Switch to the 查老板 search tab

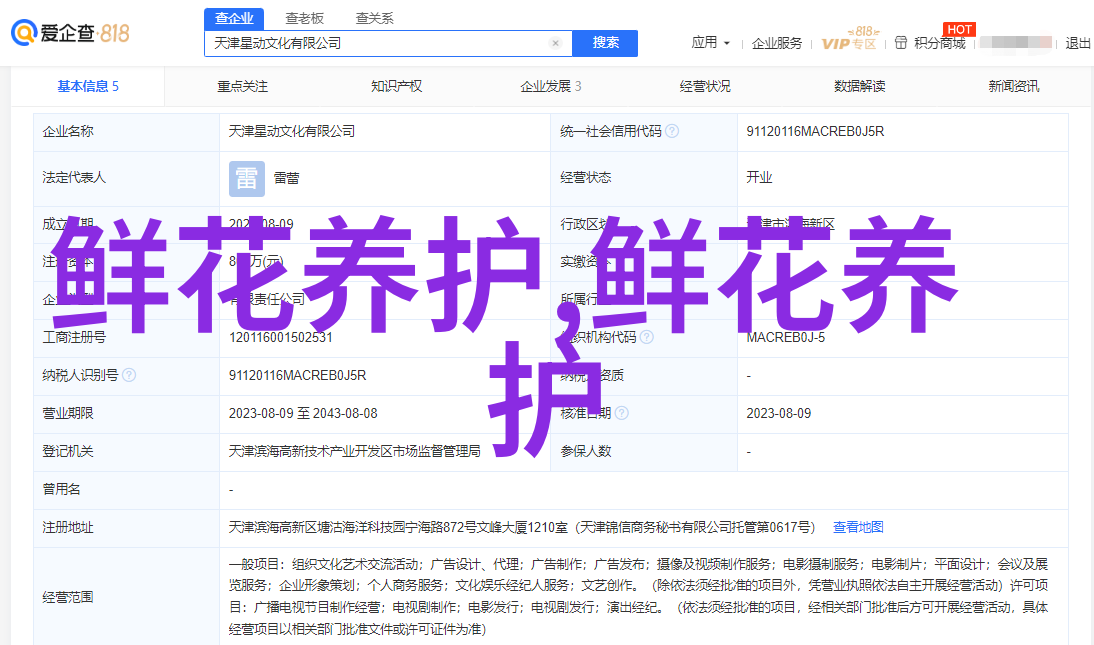304,18
